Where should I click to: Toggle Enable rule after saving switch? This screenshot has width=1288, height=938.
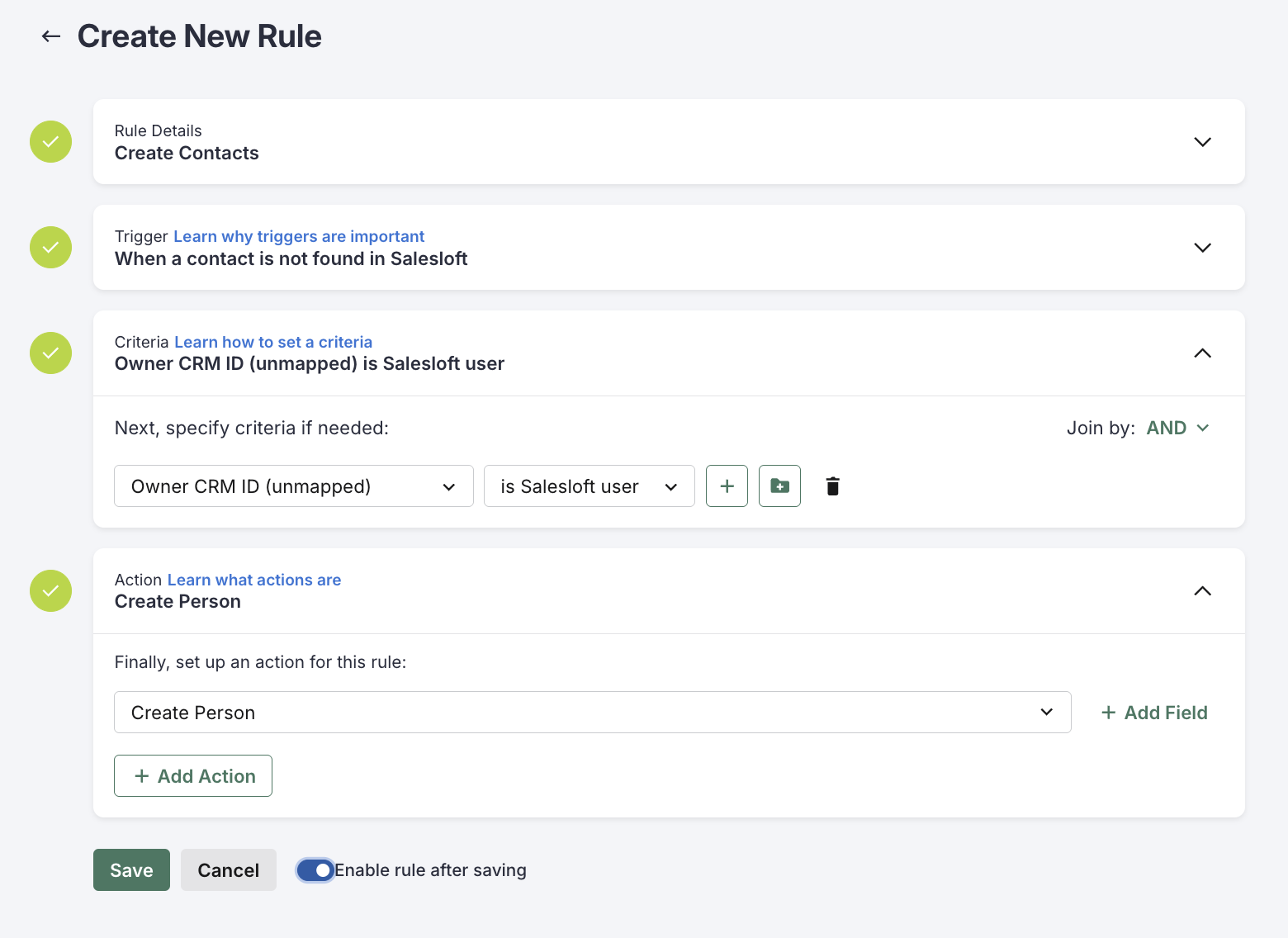coord(315,870)
